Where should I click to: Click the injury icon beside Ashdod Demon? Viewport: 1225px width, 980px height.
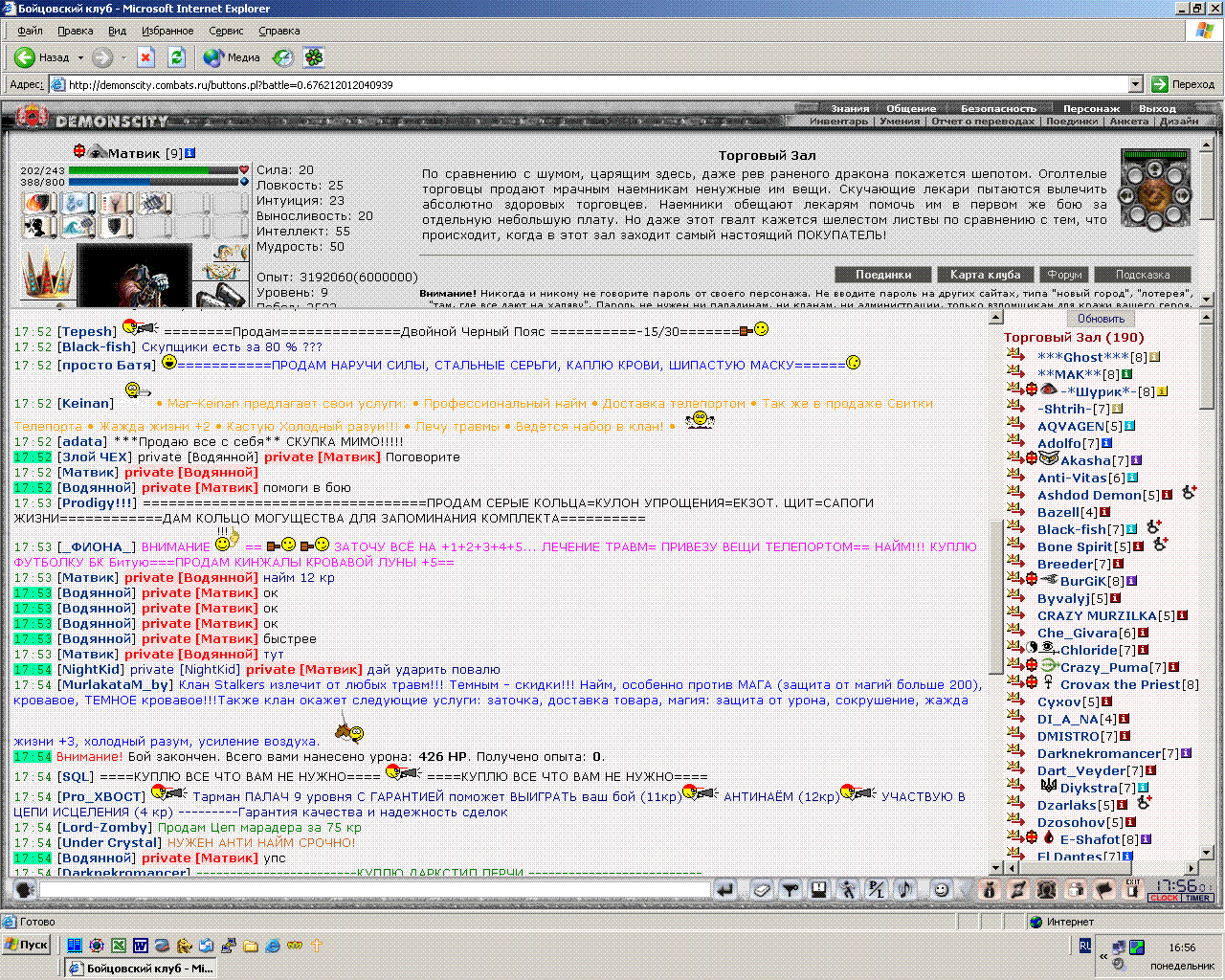coord(1189,493)
